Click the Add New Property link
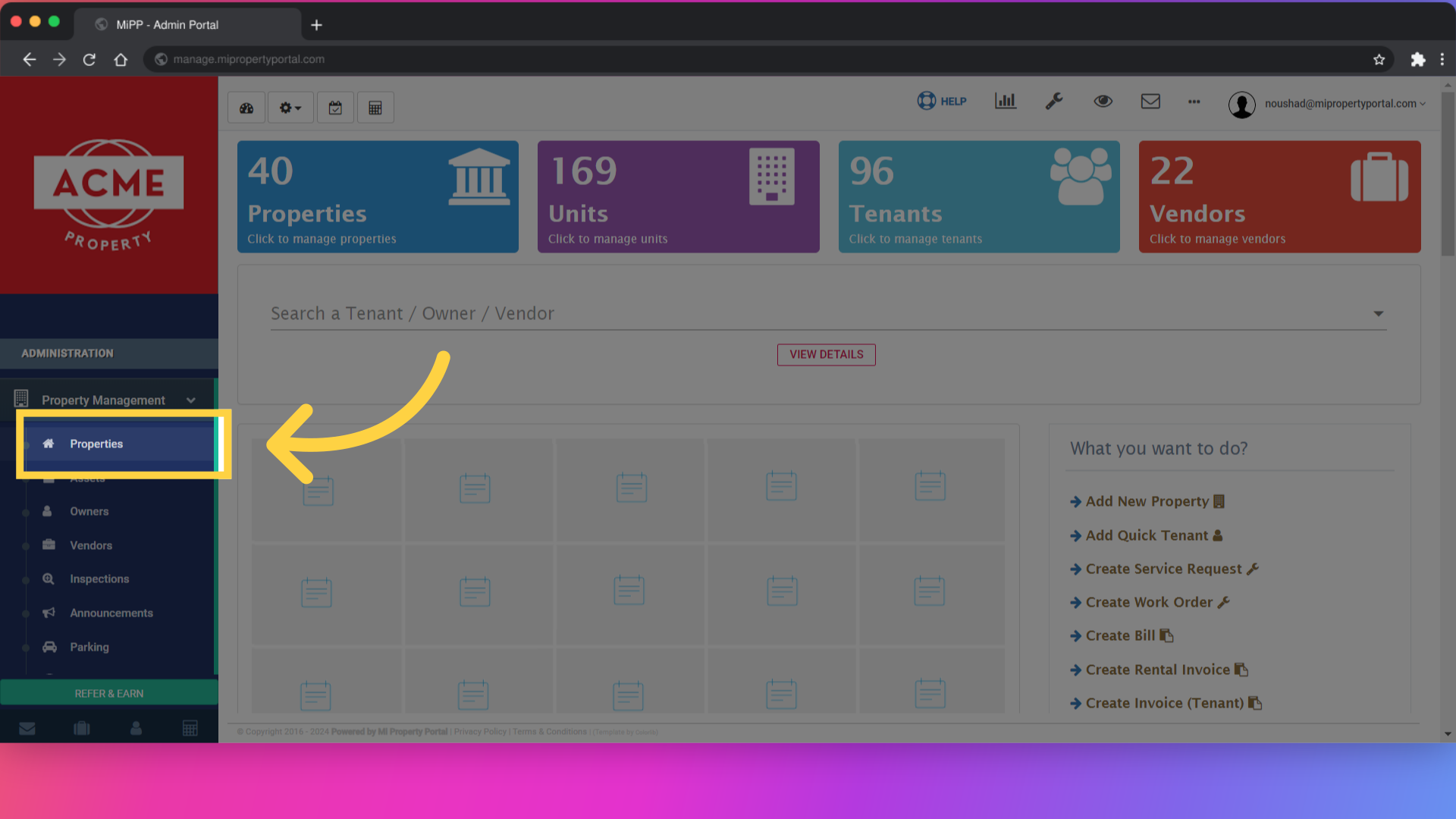1456x819 pixels. pos(1147,501)
